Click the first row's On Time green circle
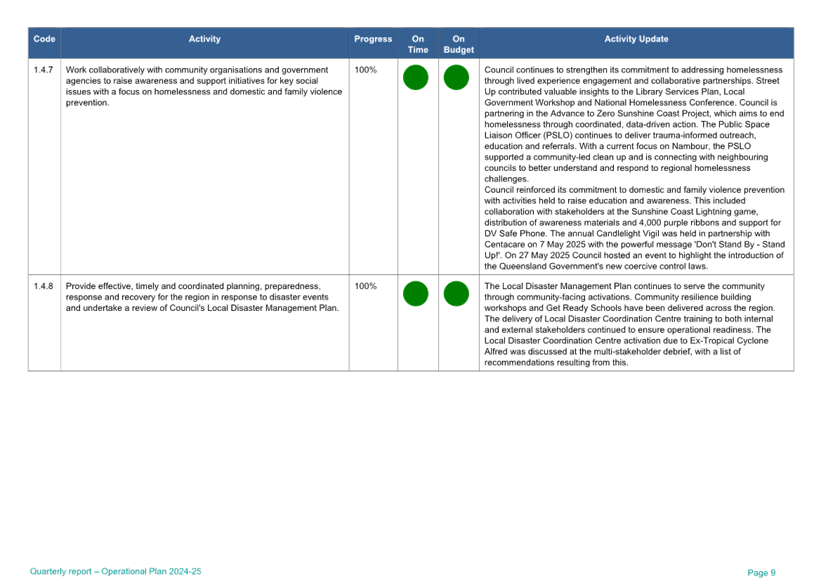821x581 pixels. pos(416,77)
